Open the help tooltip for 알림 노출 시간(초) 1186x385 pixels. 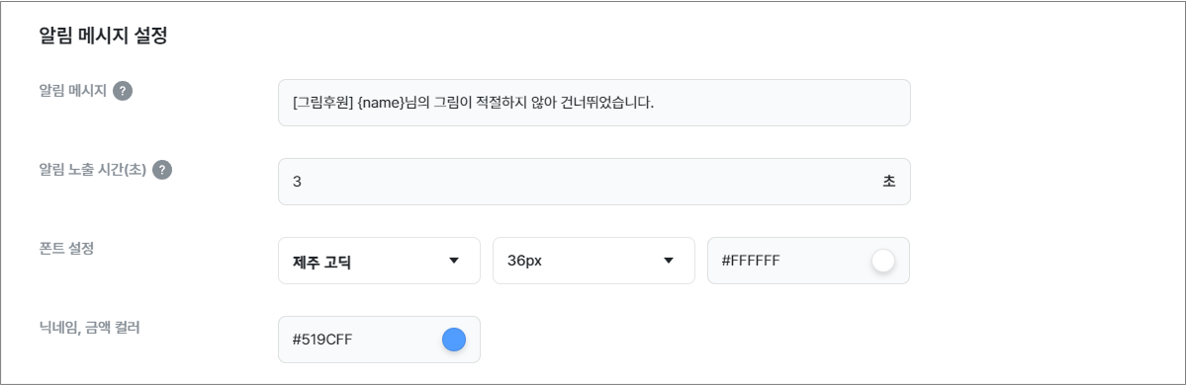[x=162, y=169]
